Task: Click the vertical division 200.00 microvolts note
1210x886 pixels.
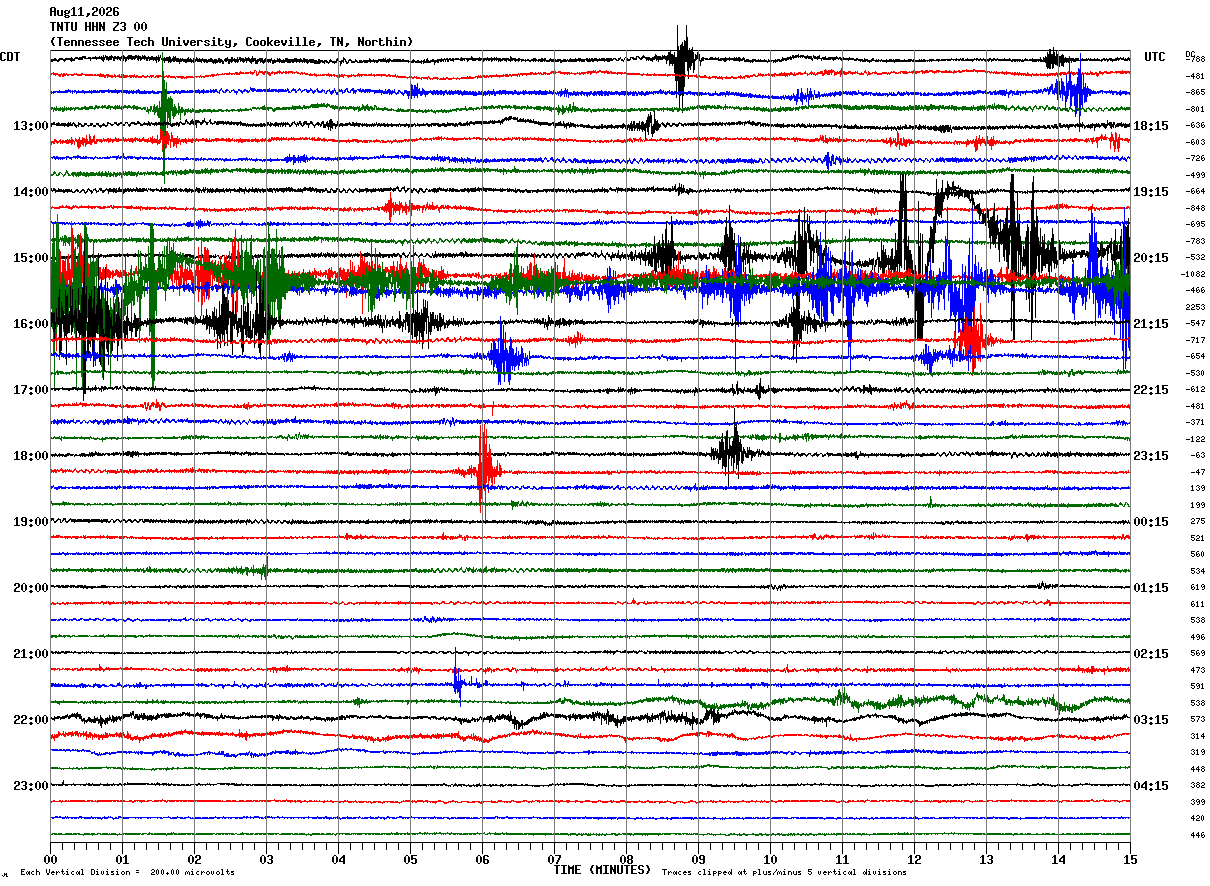Action: (x=127, y=872)
